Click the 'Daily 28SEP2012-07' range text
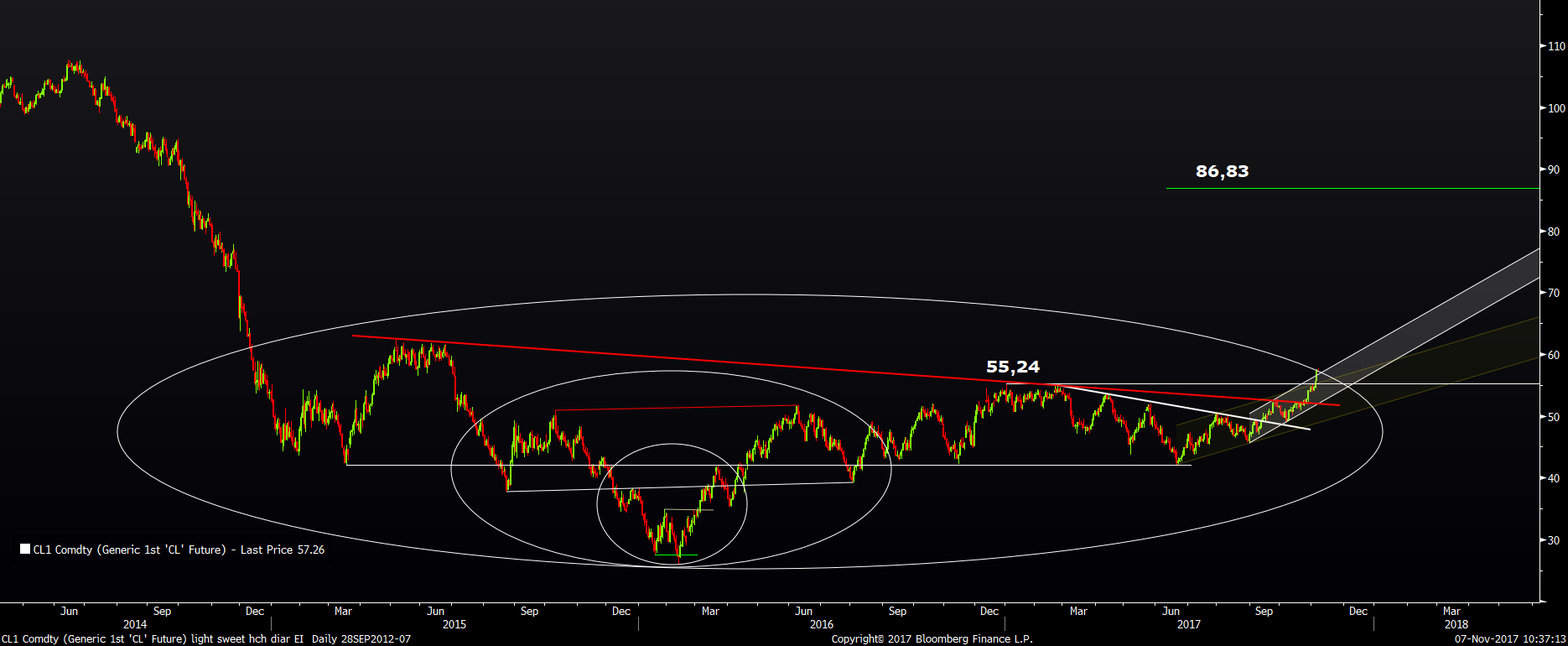 361,639
